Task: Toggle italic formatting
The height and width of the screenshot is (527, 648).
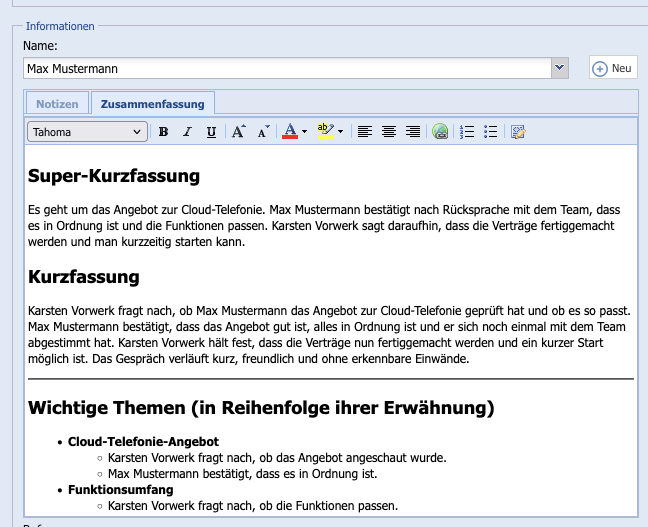Action: coord(187,132)
